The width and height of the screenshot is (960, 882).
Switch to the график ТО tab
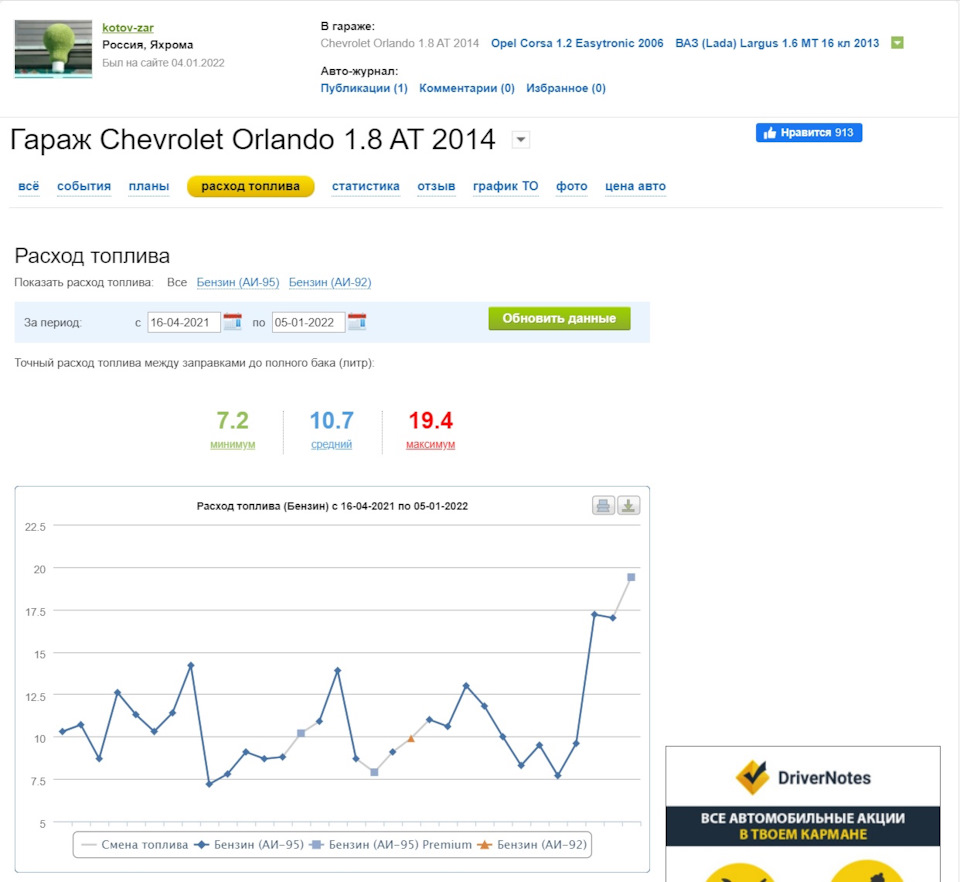pos(505,186)
